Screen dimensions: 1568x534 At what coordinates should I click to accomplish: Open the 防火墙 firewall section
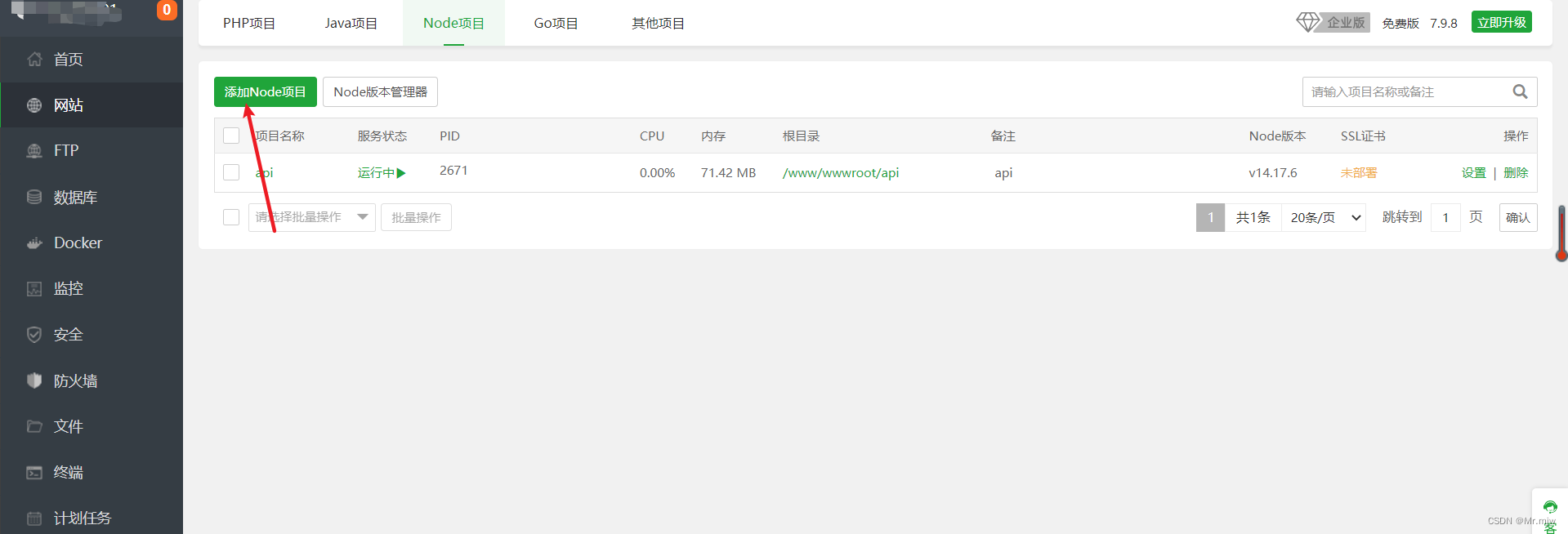point(92,380)
